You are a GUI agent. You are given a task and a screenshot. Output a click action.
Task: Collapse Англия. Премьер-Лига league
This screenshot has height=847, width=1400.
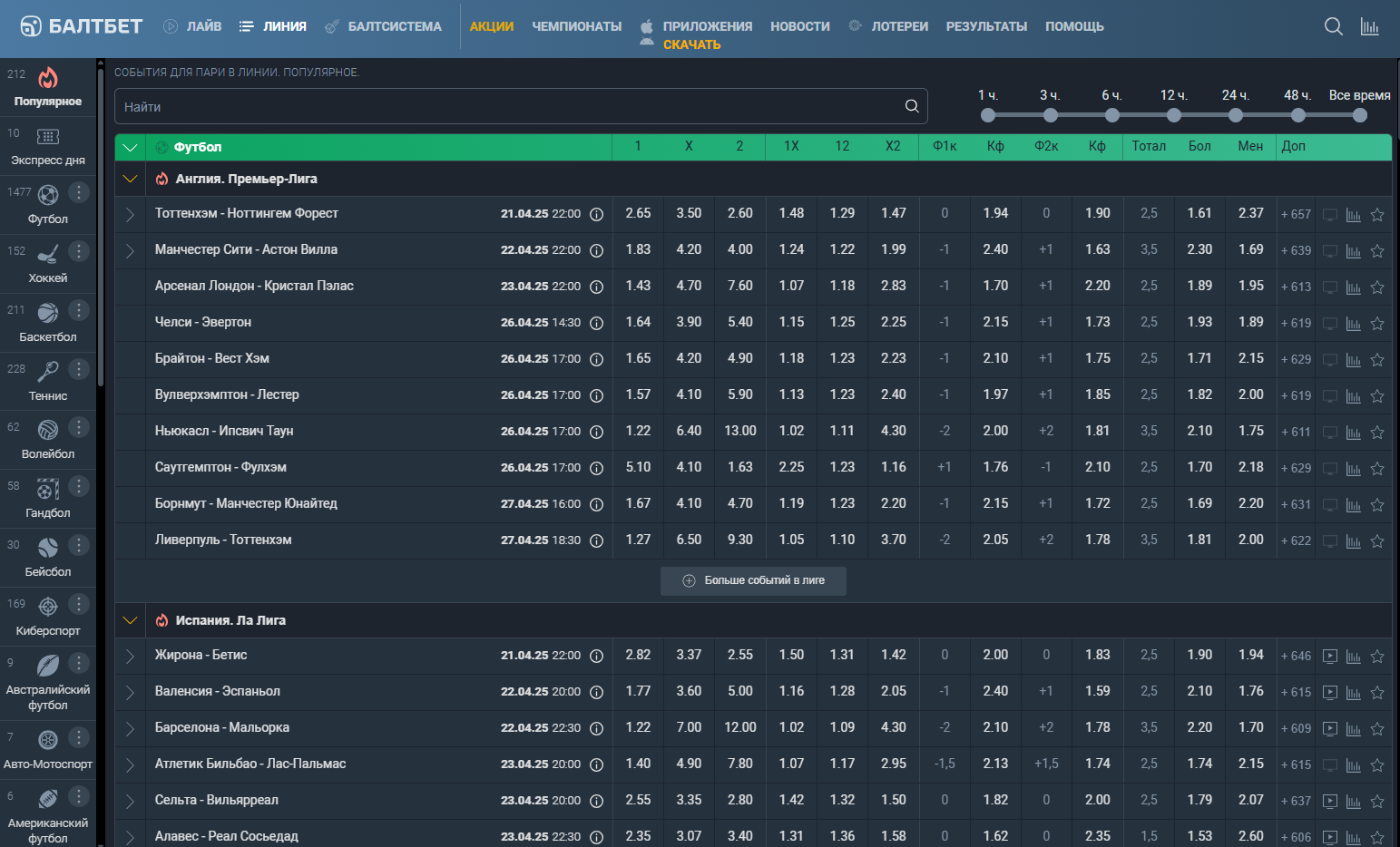(x=130, y=179)
